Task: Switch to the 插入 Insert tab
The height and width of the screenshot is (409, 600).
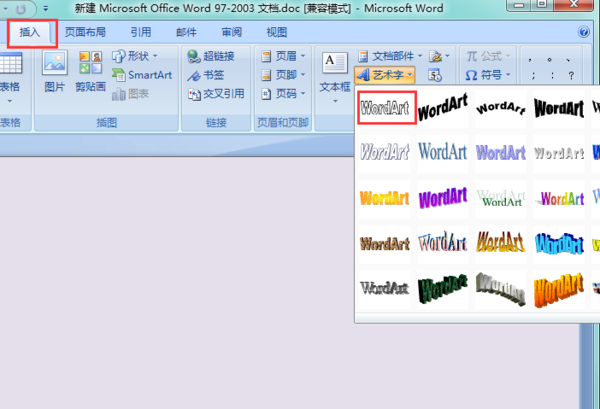Action: pyautogui.click(x=30, y=32)
